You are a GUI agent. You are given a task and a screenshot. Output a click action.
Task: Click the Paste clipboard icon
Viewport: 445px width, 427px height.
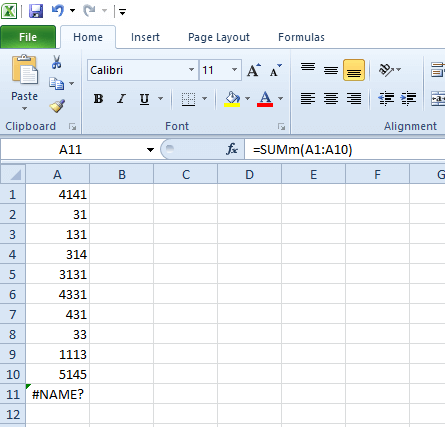click(25, 70)
